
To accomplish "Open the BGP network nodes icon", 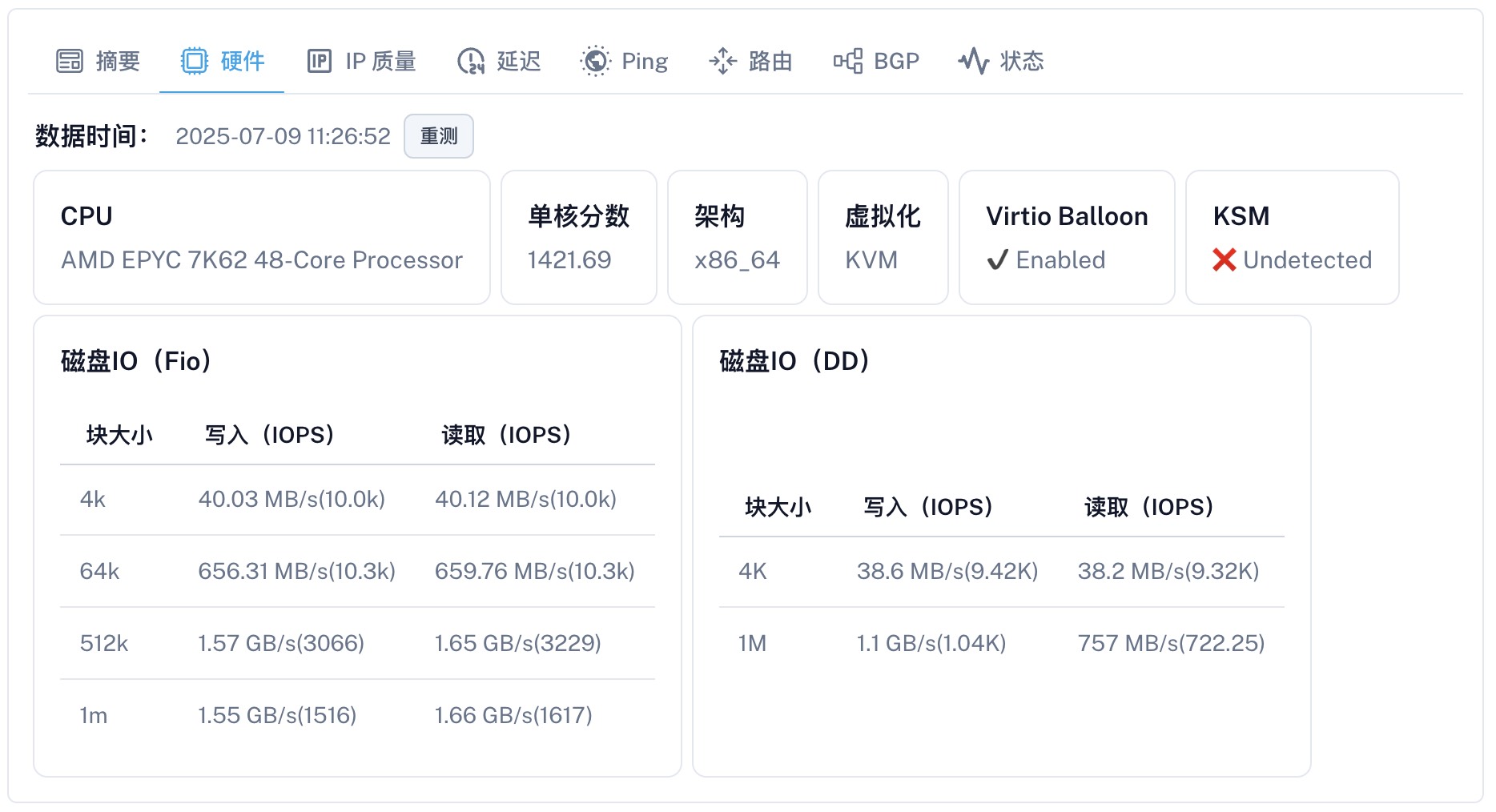I will [847, 61].
